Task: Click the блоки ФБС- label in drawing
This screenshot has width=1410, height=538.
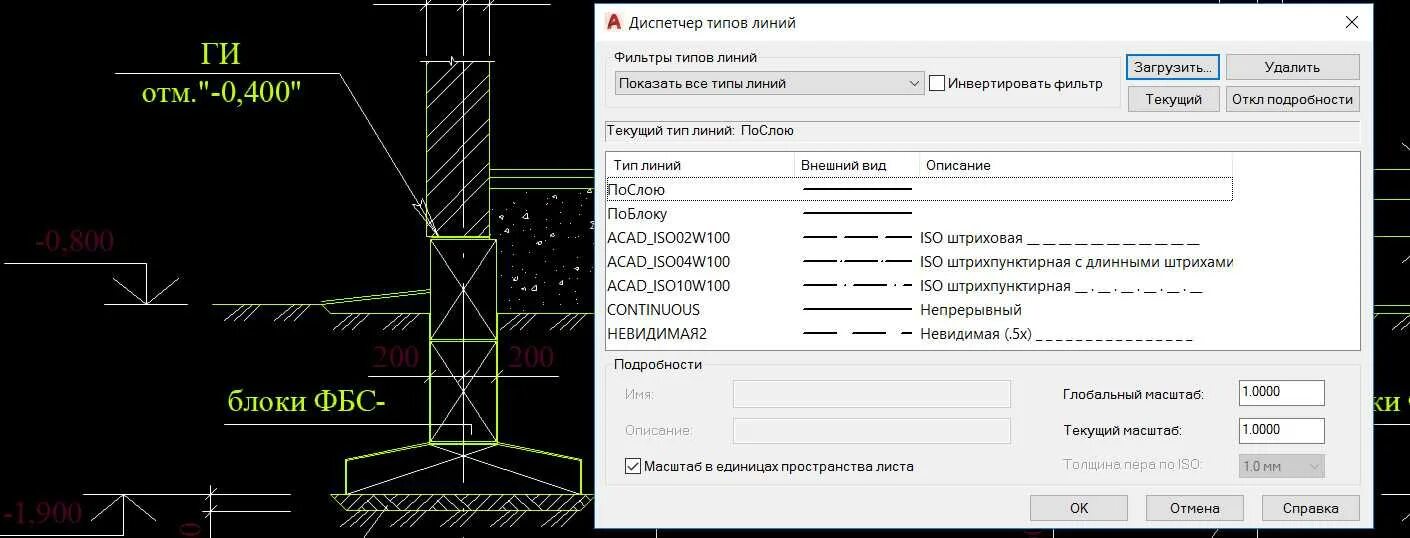Action: pyautogui.click(x=306, y=402)
